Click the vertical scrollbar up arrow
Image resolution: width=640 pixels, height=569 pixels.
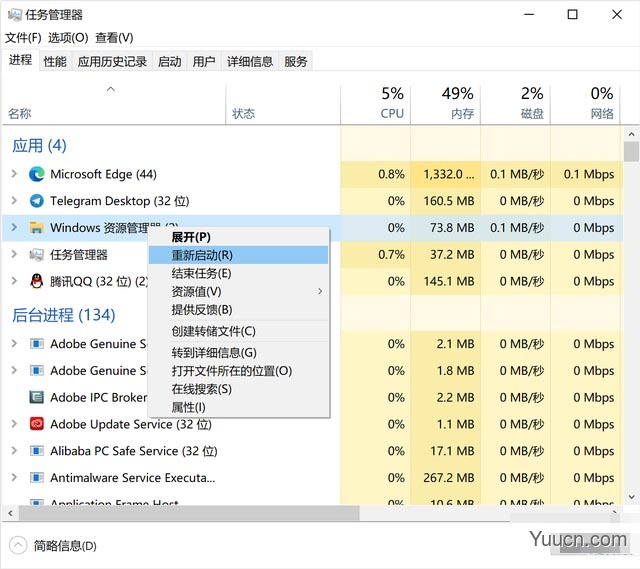click(631, 134)
